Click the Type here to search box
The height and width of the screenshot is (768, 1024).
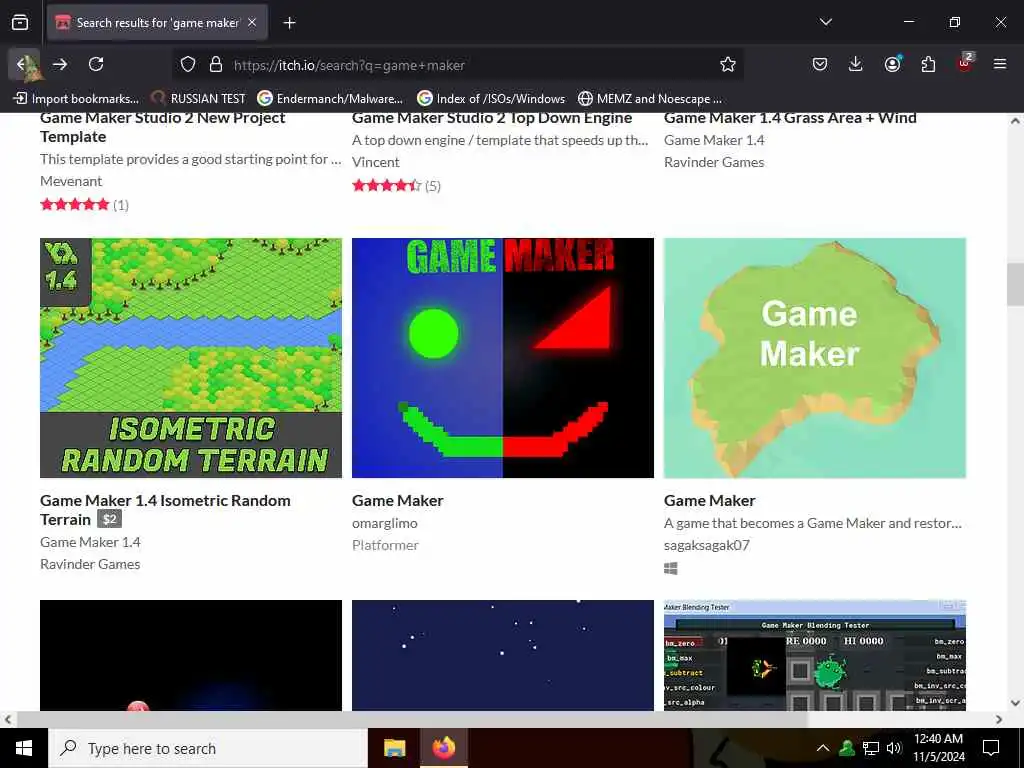click(208, 748)
